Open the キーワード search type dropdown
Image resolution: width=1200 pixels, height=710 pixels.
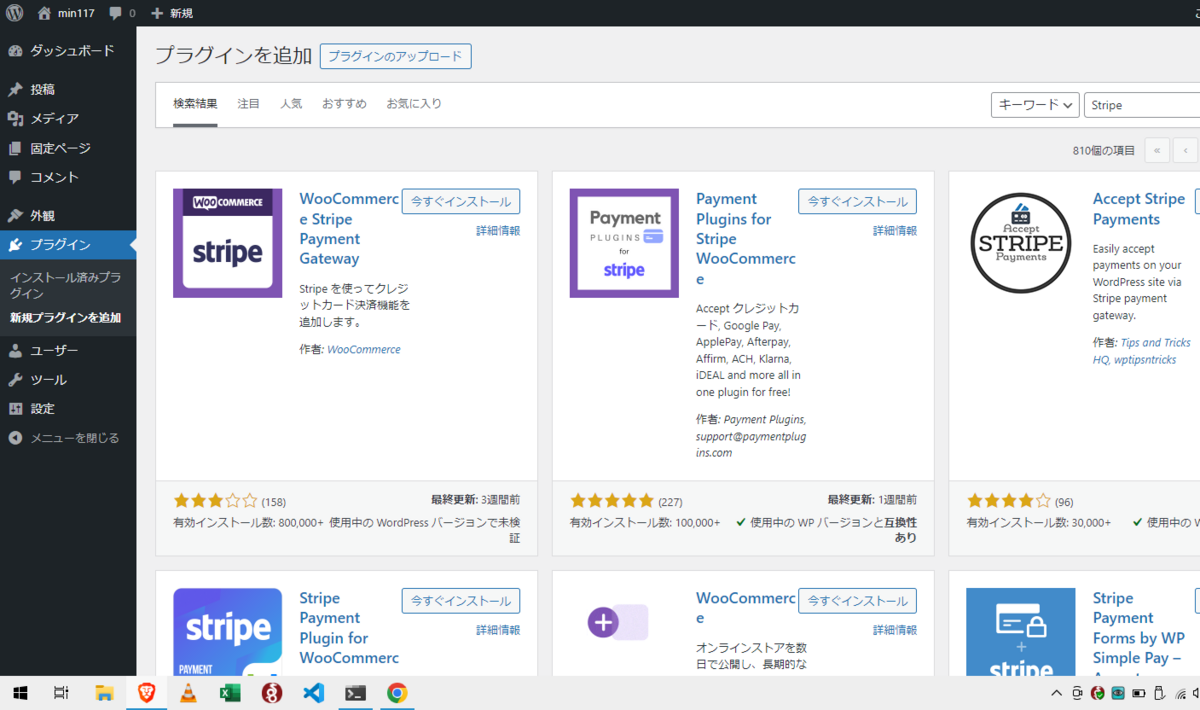pyautogui.click(x=1034, y=104)
